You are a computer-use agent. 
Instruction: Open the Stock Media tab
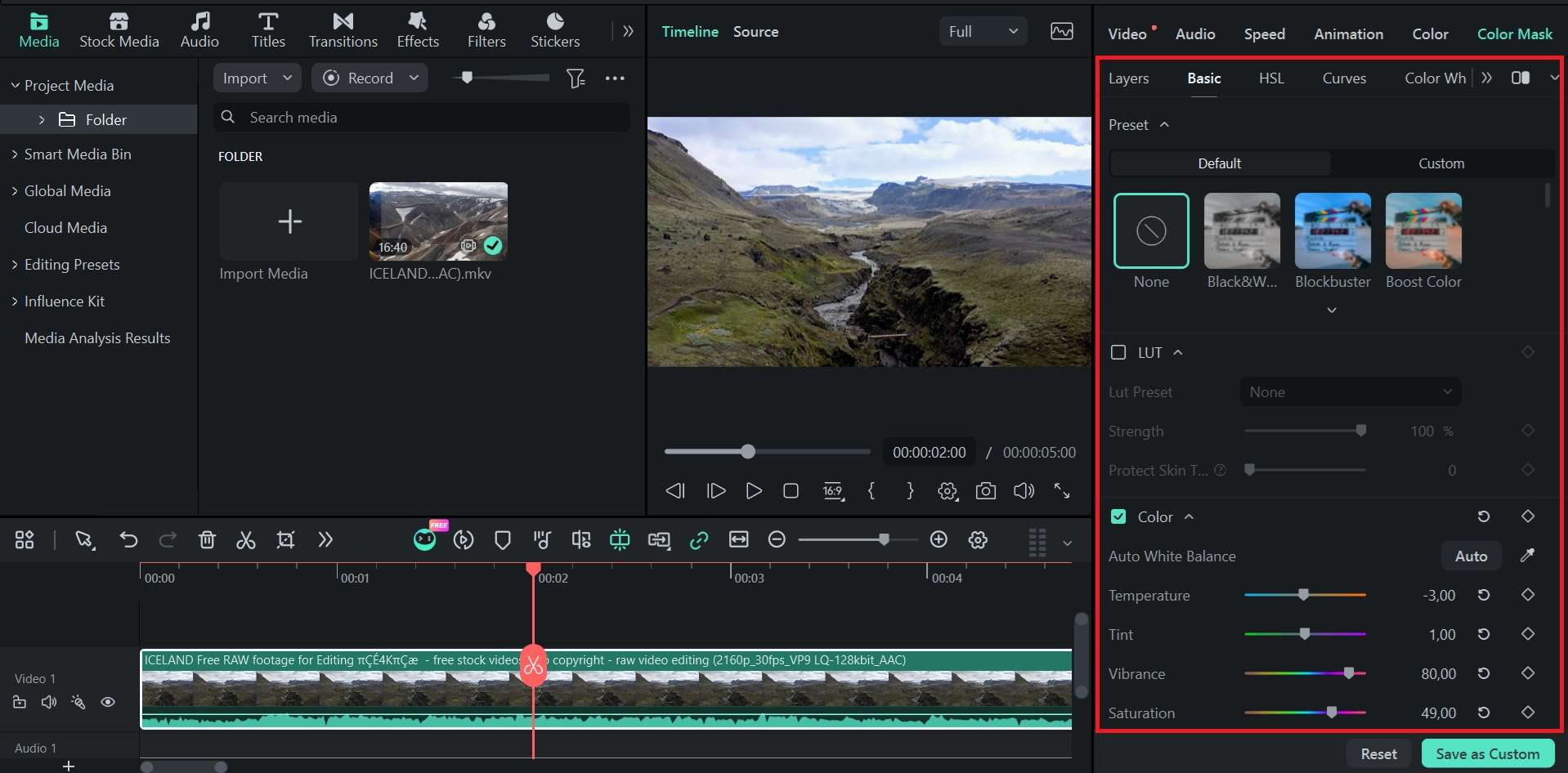(x=119, y=31)
